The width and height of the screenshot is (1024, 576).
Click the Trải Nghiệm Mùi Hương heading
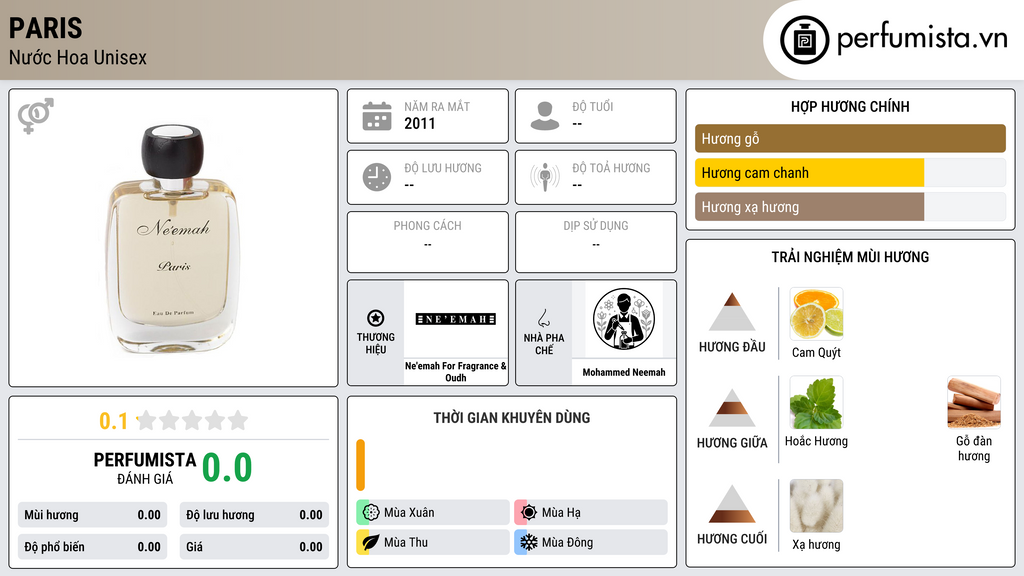[x=850, y=257]
